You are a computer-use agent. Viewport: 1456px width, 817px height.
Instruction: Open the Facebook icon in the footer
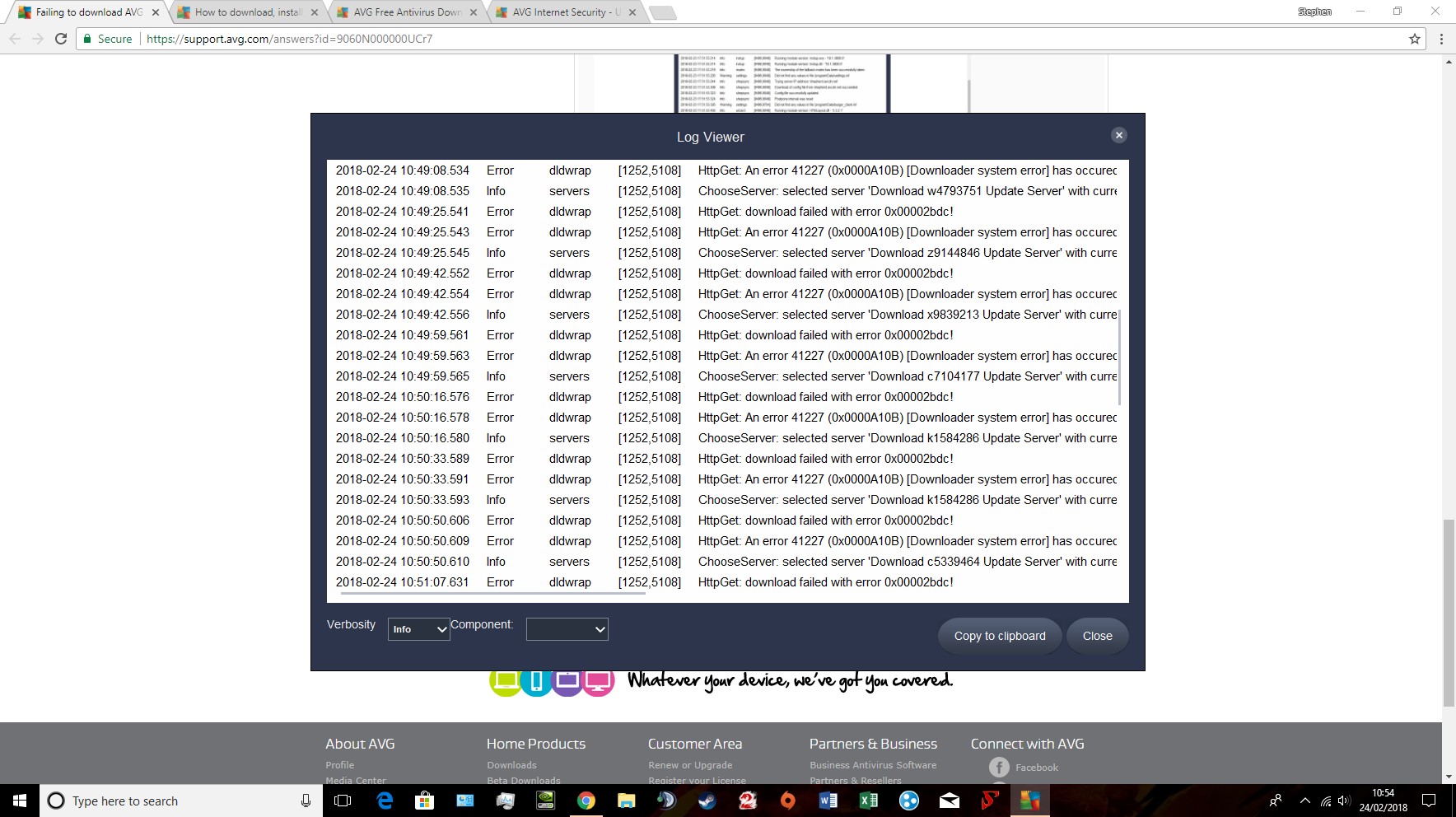pyautogui.click(x=999, y=767)
